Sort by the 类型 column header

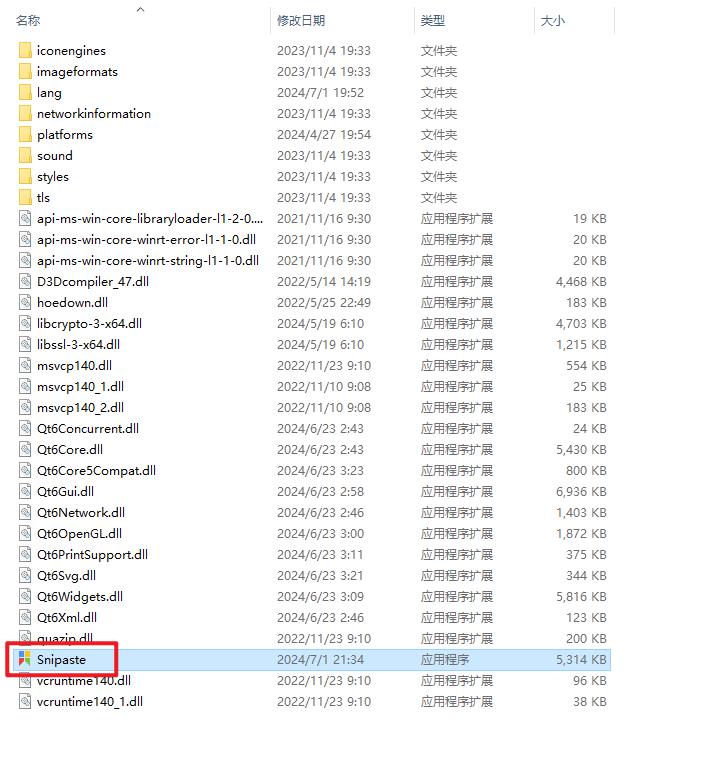coord(433,20)
